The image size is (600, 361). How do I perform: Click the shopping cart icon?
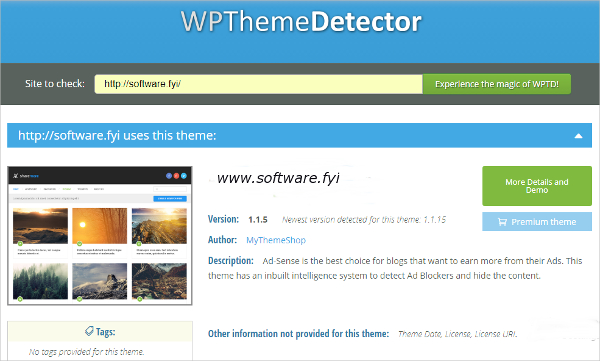(x=502, y=222)
